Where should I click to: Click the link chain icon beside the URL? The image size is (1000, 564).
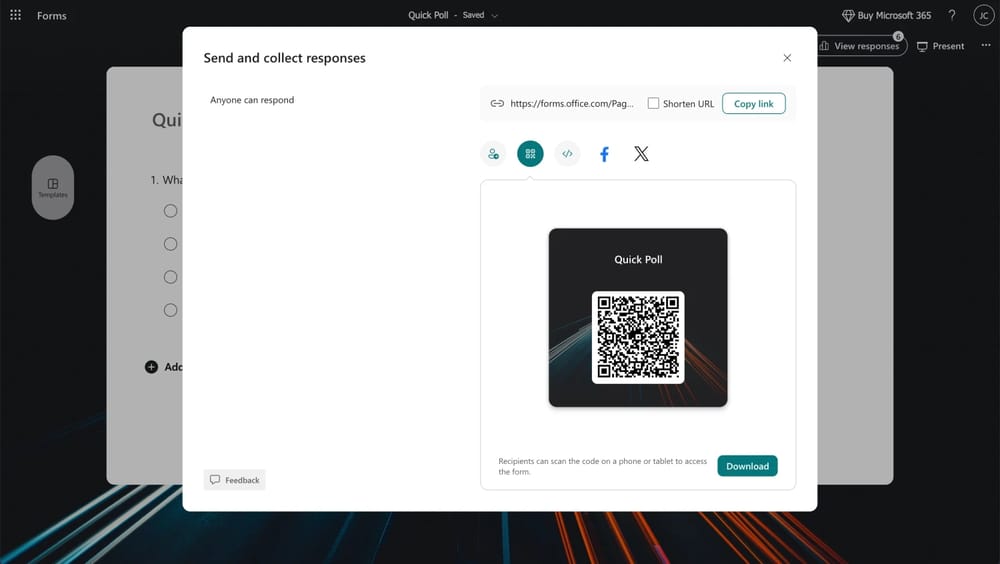(497, 103)
